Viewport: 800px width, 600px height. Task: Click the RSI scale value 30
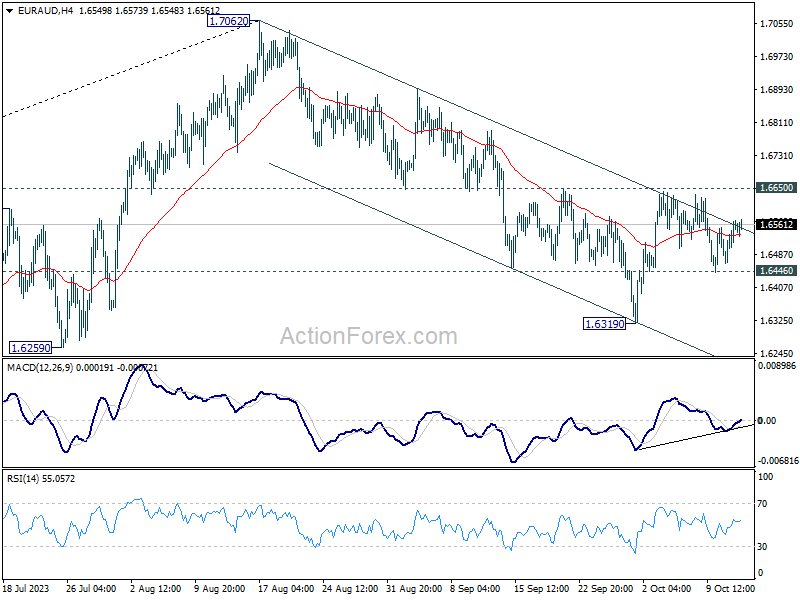pos(762,546)
